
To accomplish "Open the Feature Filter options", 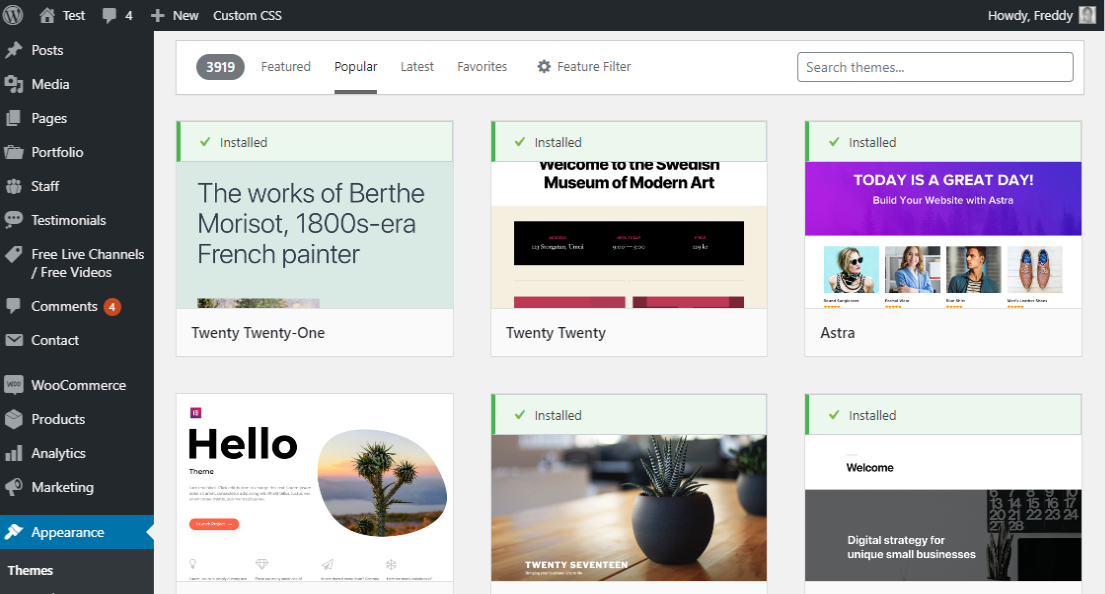I will click(584, 66).
